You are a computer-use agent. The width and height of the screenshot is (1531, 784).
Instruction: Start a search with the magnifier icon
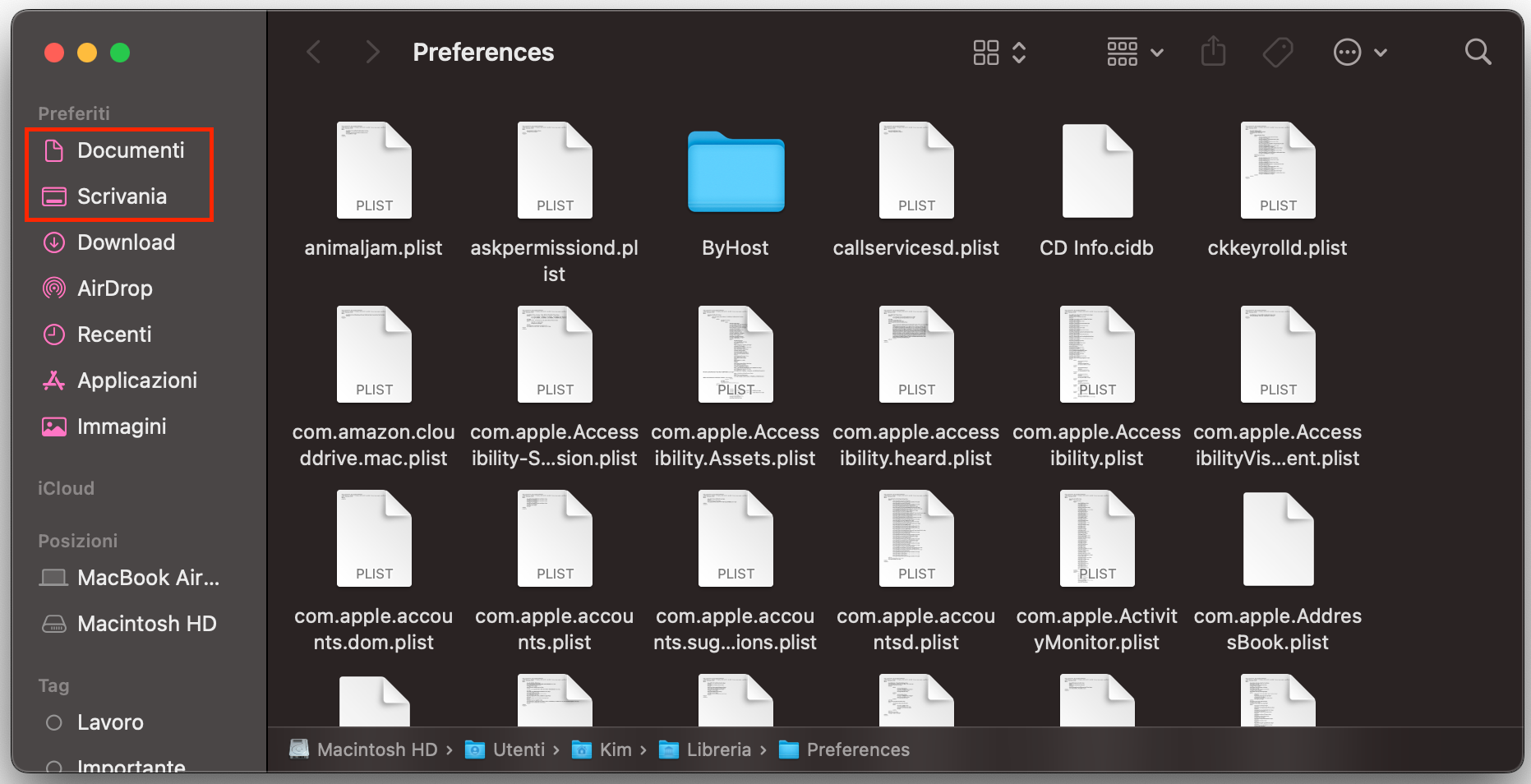pos(1478,52)
